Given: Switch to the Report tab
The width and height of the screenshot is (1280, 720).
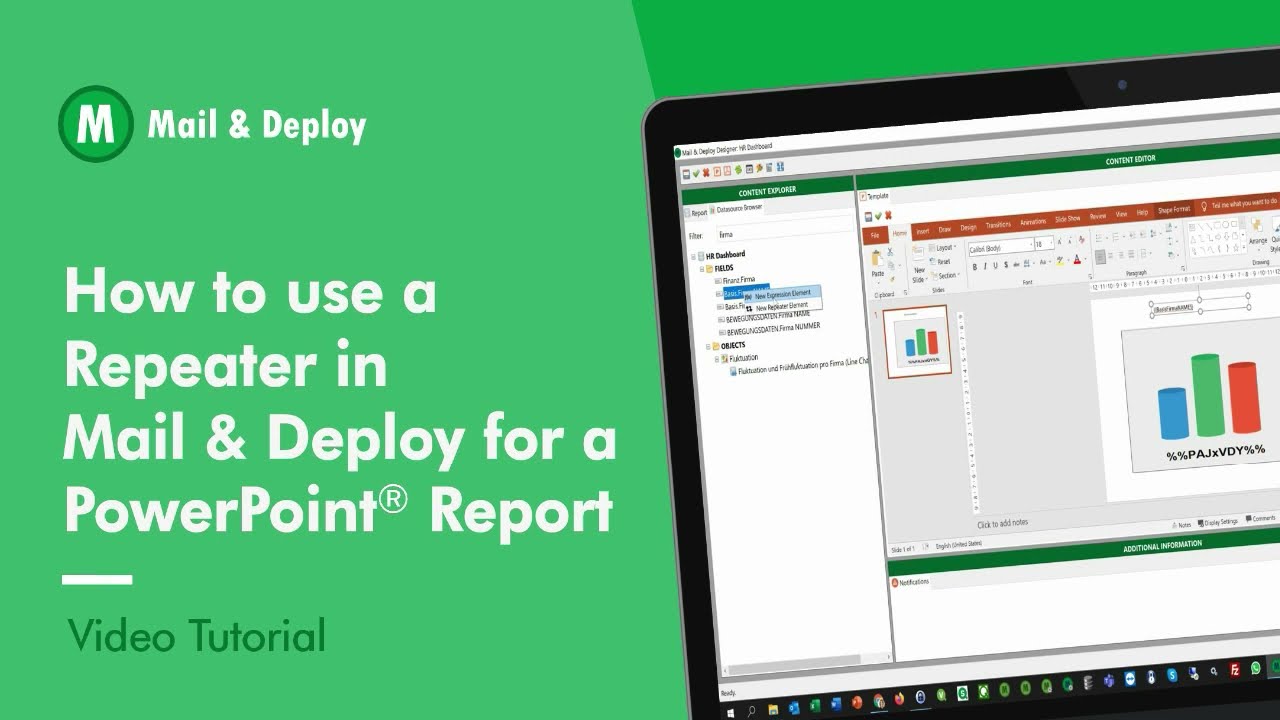Looking at the screenshot, I should pos(696,212).
